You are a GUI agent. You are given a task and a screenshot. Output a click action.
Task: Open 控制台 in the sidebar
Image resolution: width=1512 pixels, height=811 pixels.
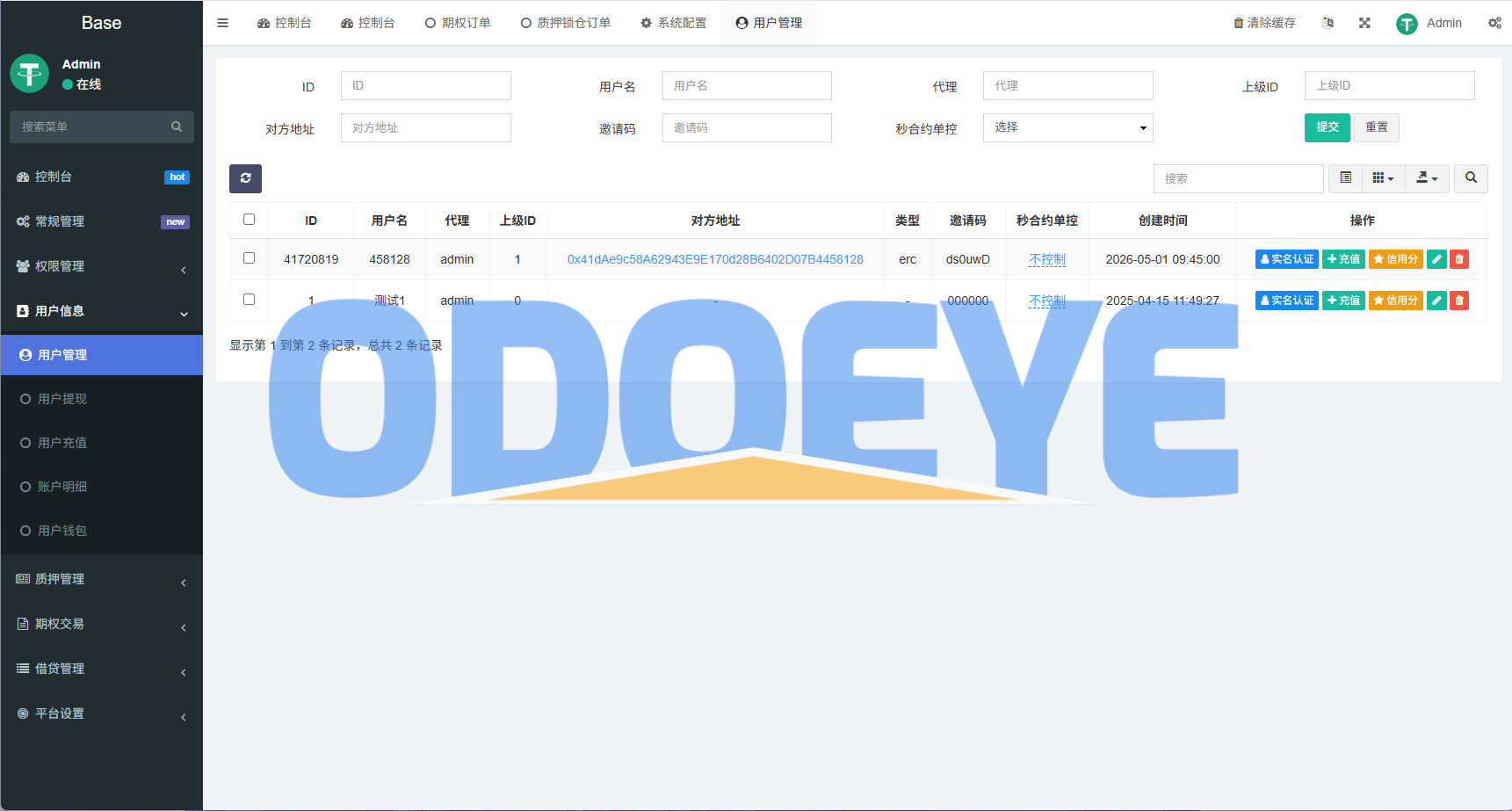(101, 177)
